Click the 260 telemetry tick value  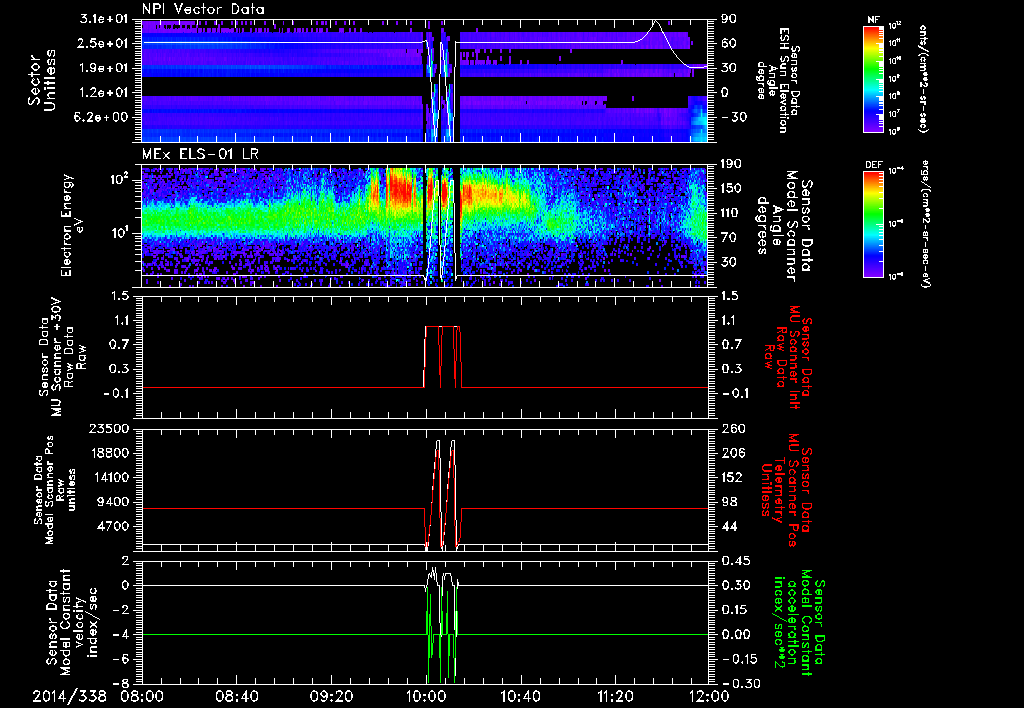(x=732, y=428)
